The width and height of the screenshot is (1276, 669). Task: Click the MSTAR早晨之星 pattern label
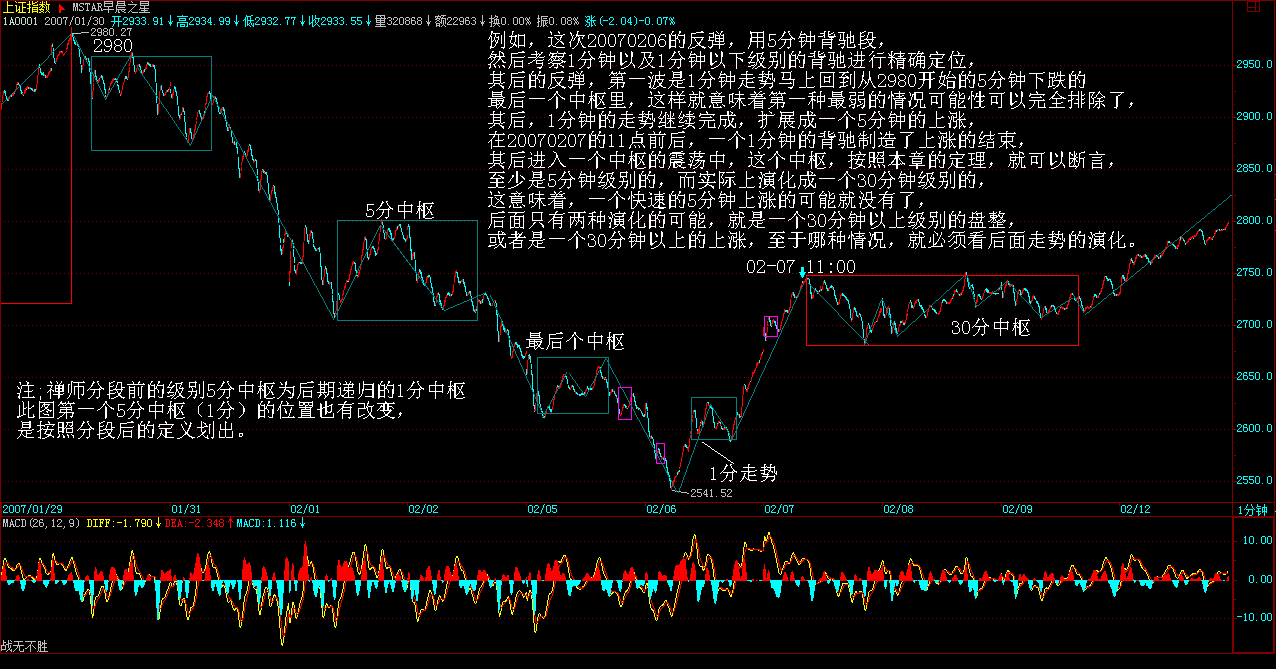(x=109, y=7)
